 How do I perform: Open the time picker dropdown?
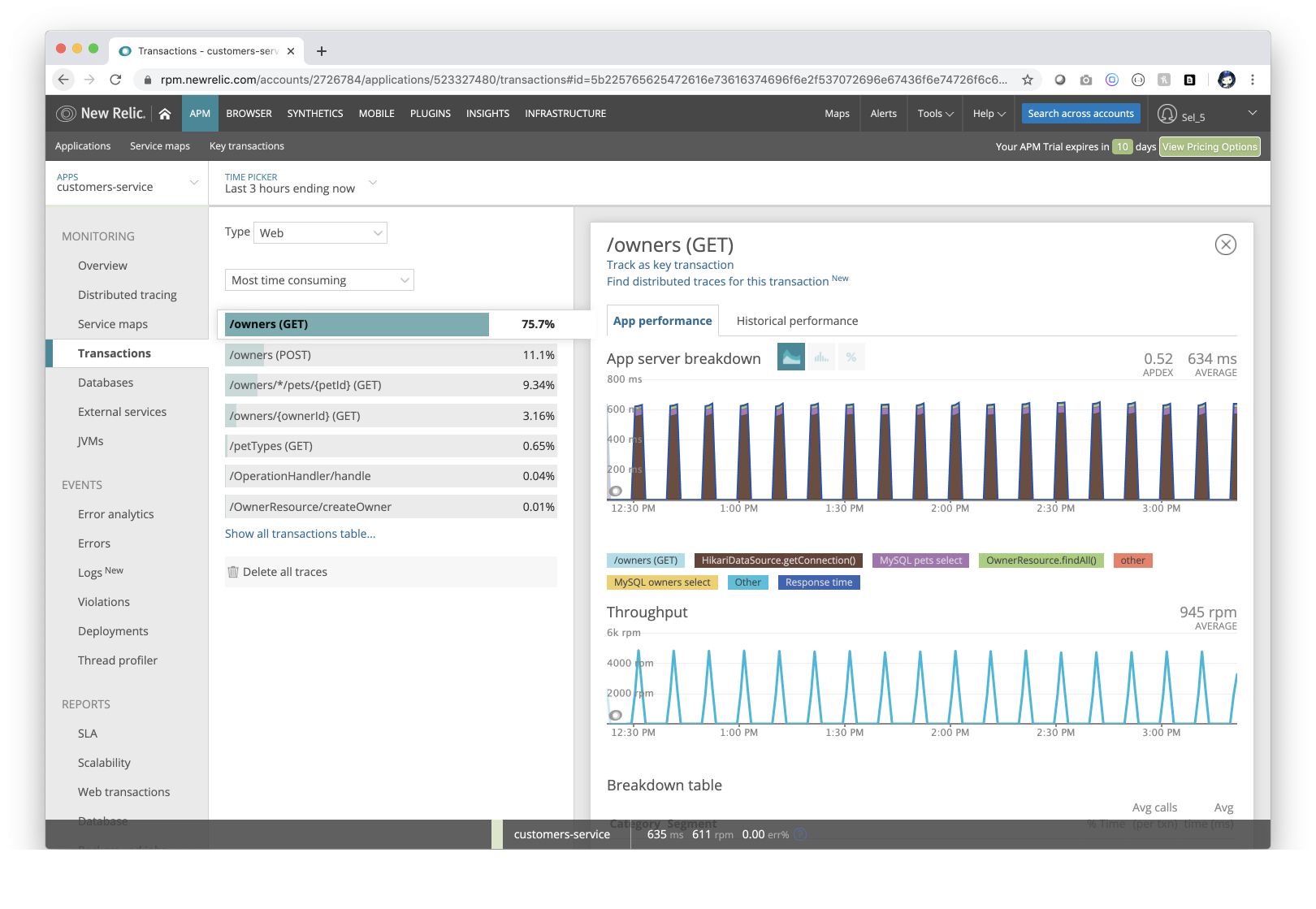point(301,183)
